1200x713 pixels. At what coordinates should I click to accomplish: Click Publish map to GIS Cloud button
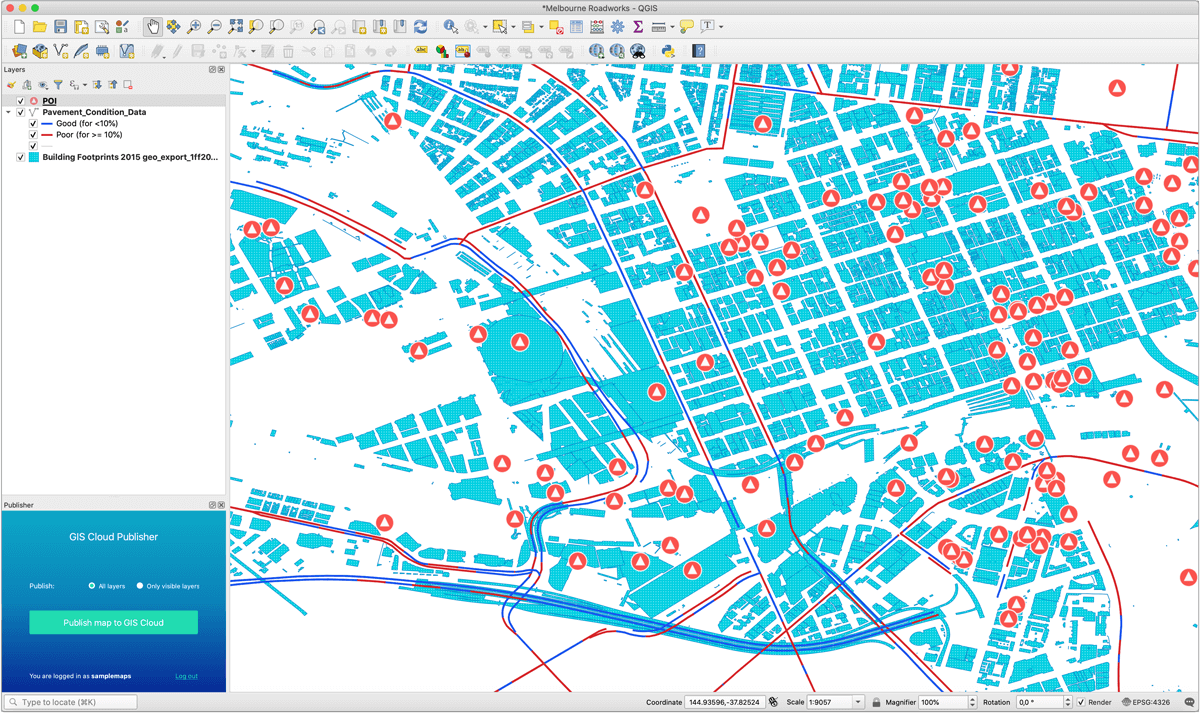pyautogui.click(x=113, y=622)
